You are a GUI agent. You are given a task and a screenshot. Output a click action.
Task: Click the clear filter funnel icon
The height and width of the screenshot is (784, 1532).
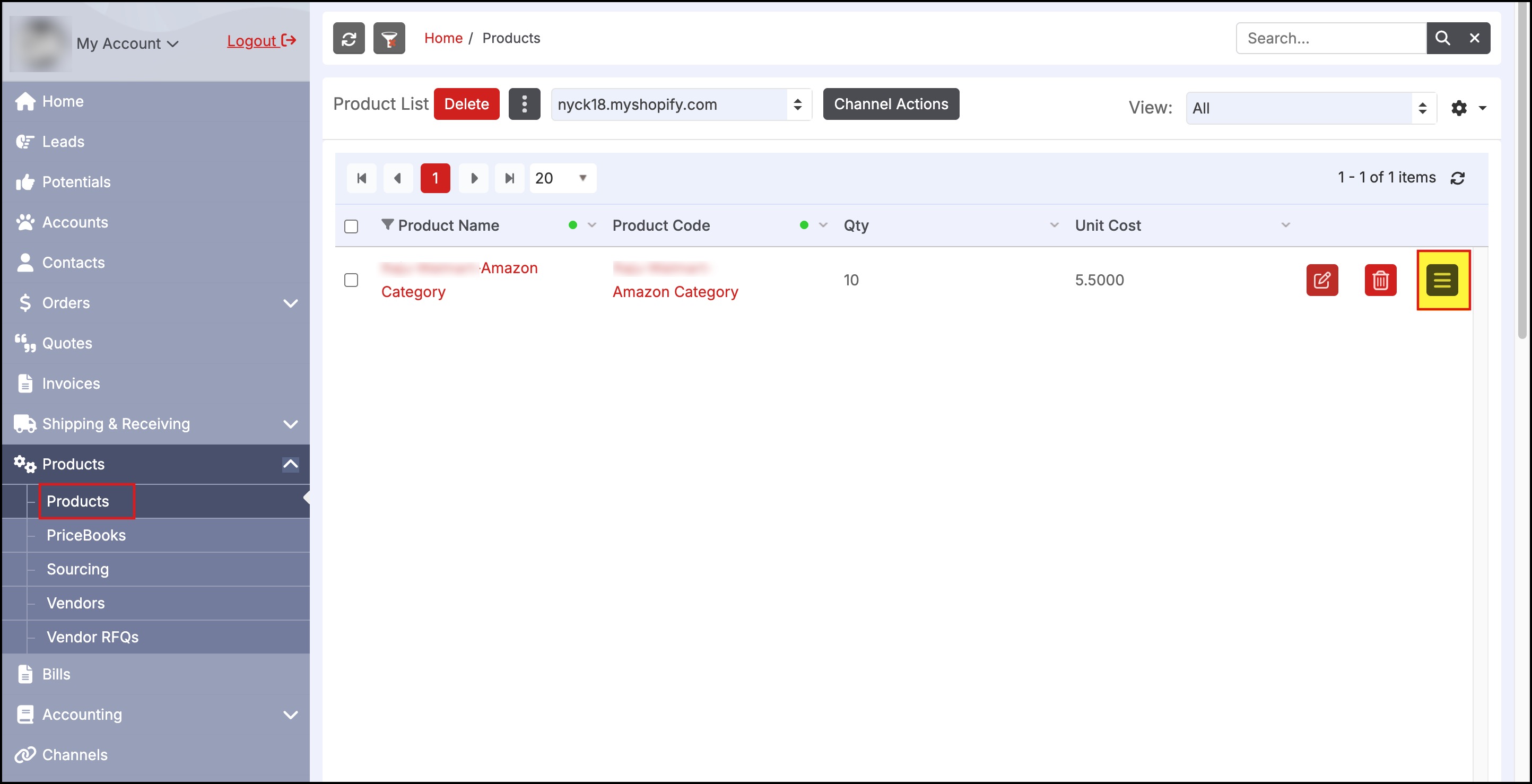coord(389,39)
